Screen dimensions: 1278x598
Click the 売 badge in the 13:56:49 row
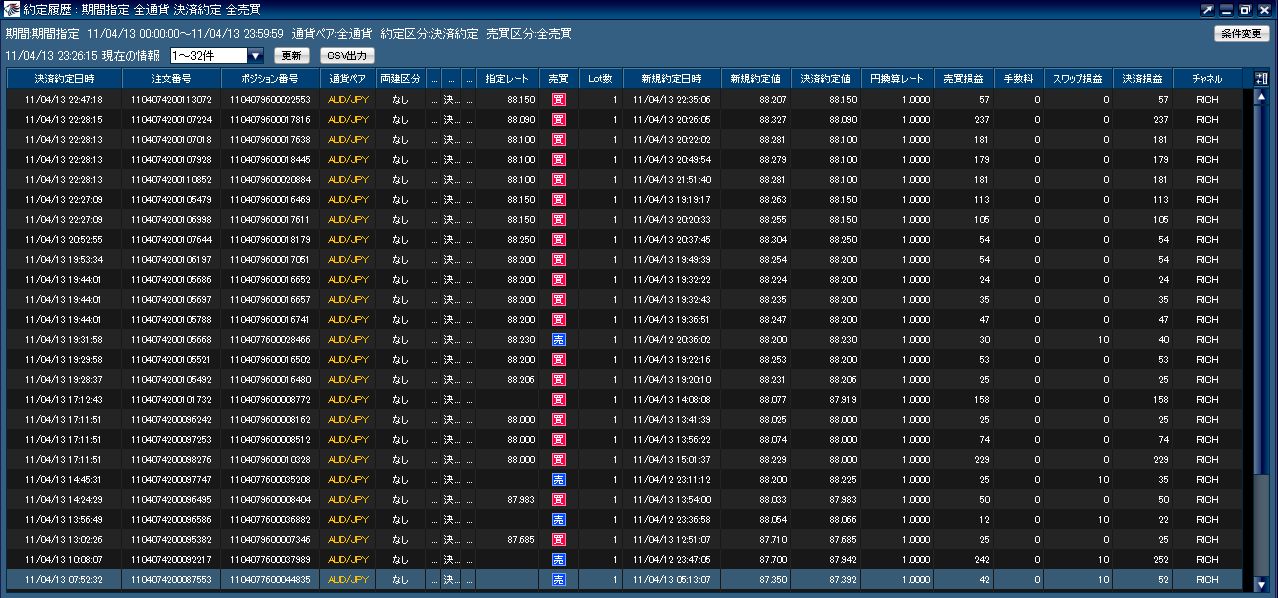(x=559, y=520)
